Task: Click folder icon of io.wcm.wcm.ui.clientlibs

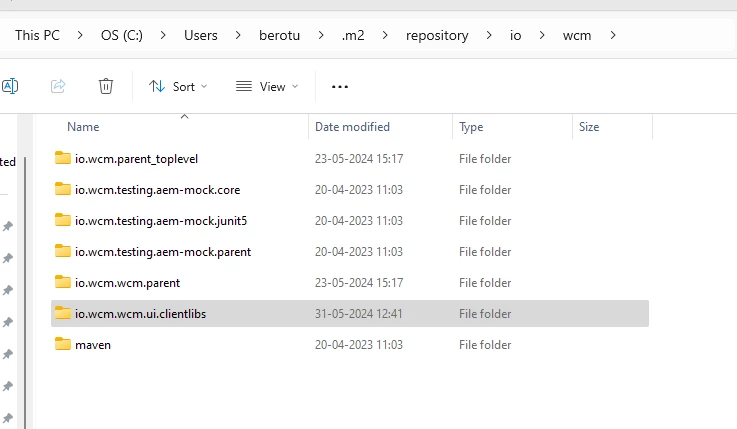Action: tap(63, 313)
